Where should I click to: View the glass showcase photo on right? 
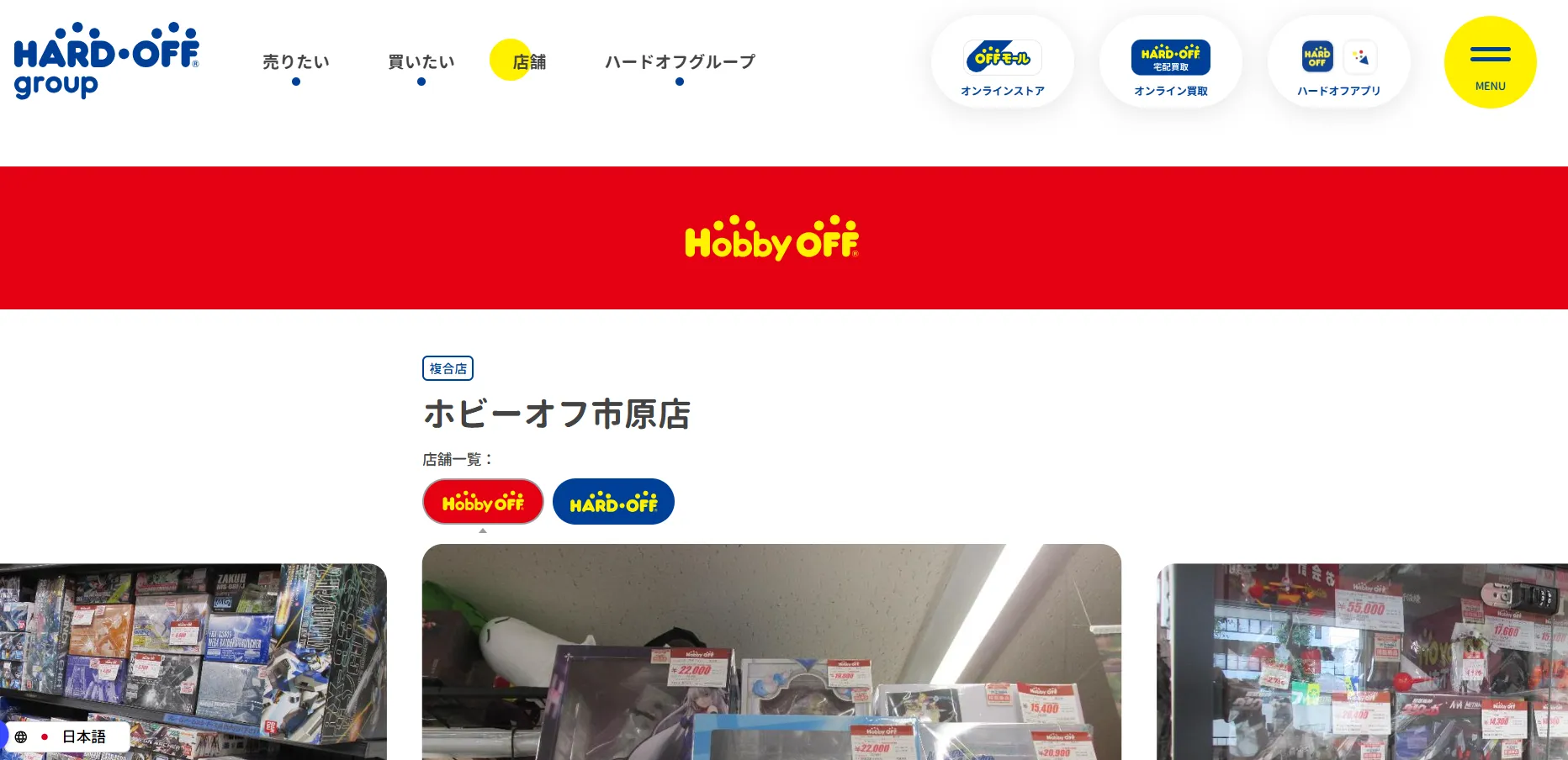point(1362,662)
